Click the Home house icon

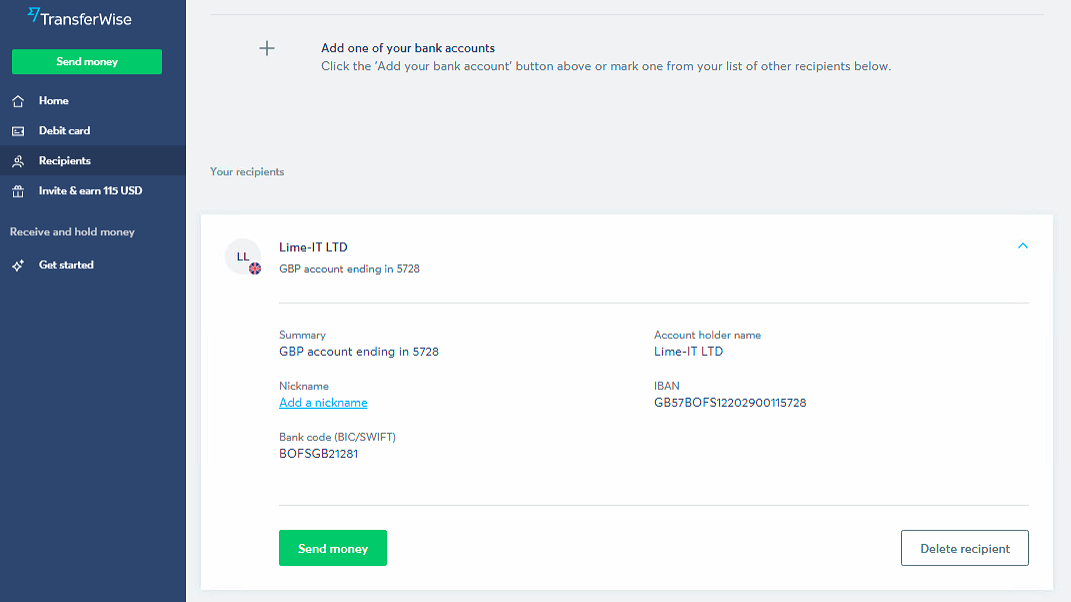(18, 101)
